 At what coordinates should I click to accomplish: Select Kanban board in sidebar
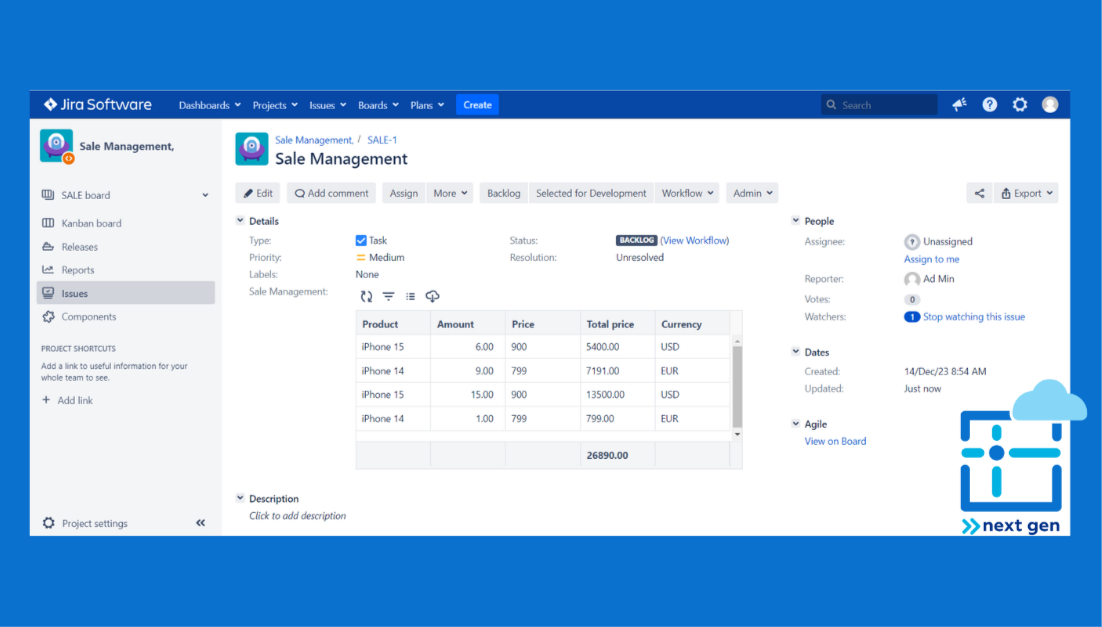click(126, 223)
